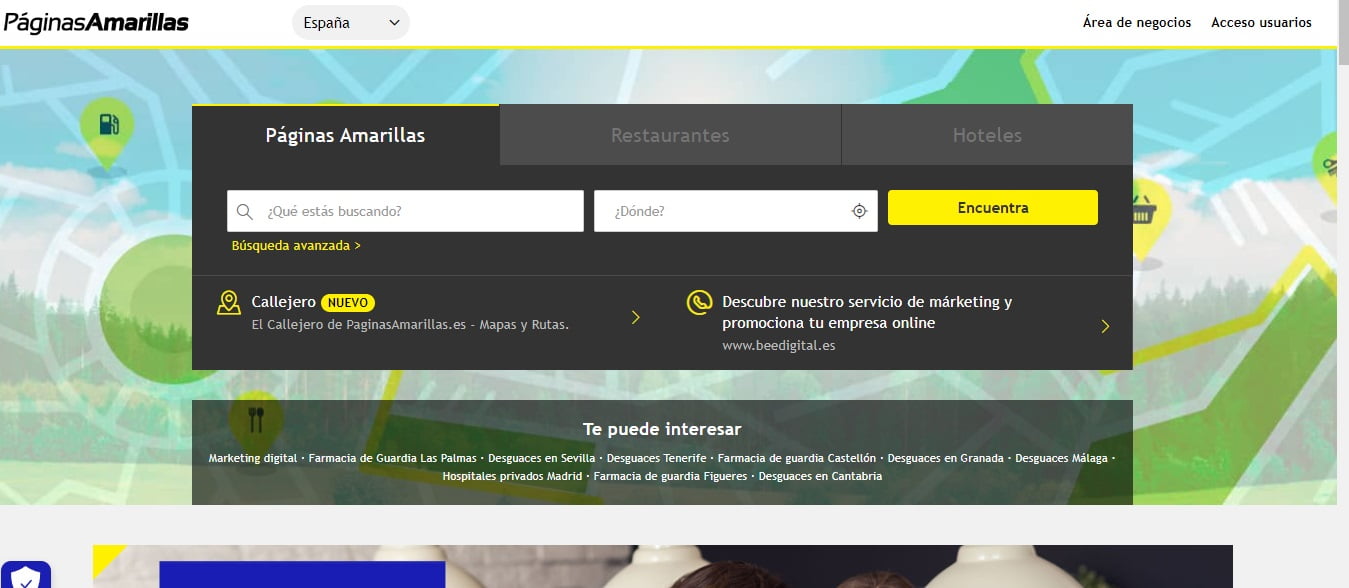Click the phone icon beside the marketing service text
Image resolution: width=1349 pixels, height=588 pixels.
(699, 302)
